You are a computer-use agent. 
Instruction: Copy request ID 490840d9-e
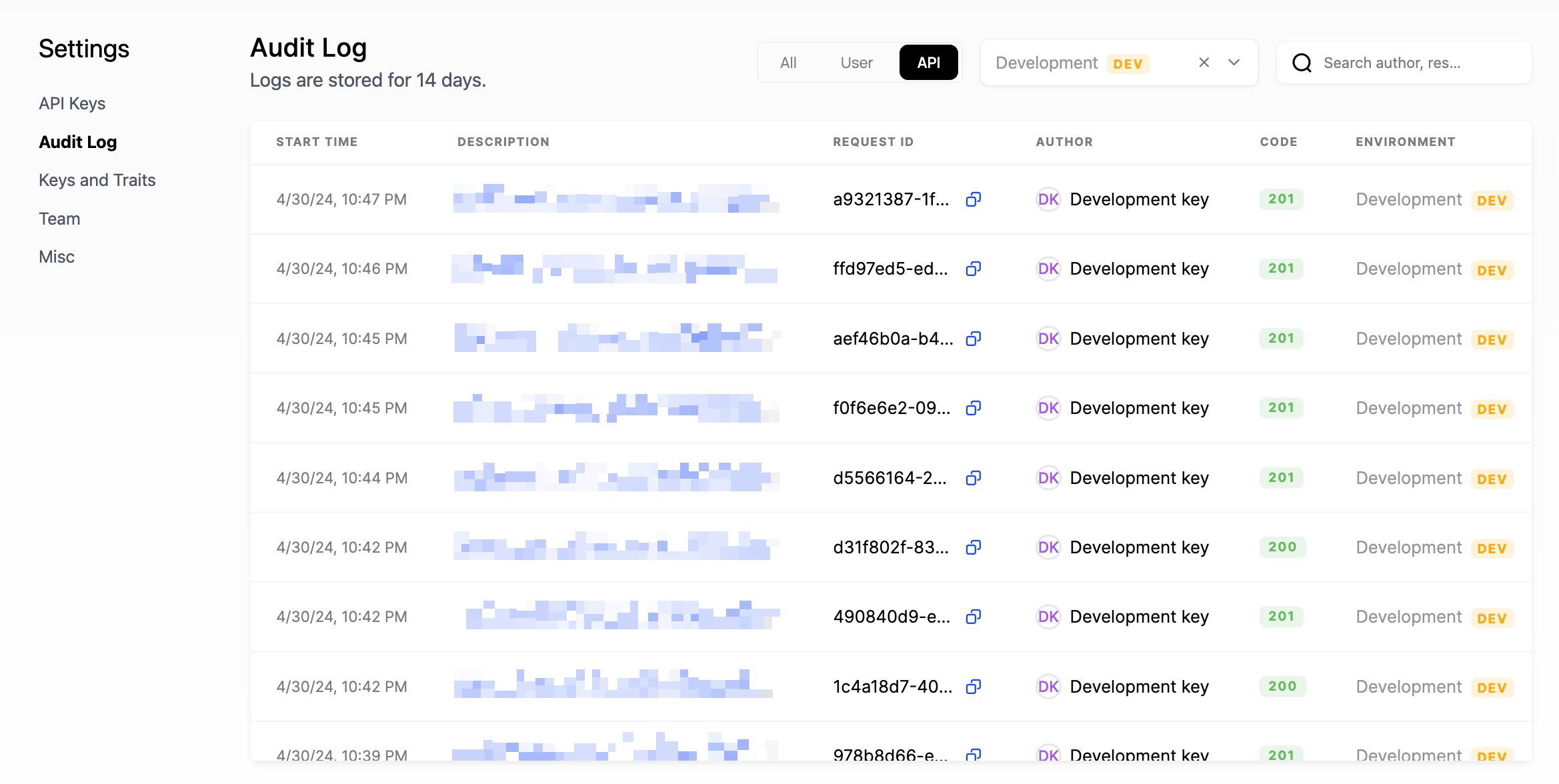click(974, 617)
